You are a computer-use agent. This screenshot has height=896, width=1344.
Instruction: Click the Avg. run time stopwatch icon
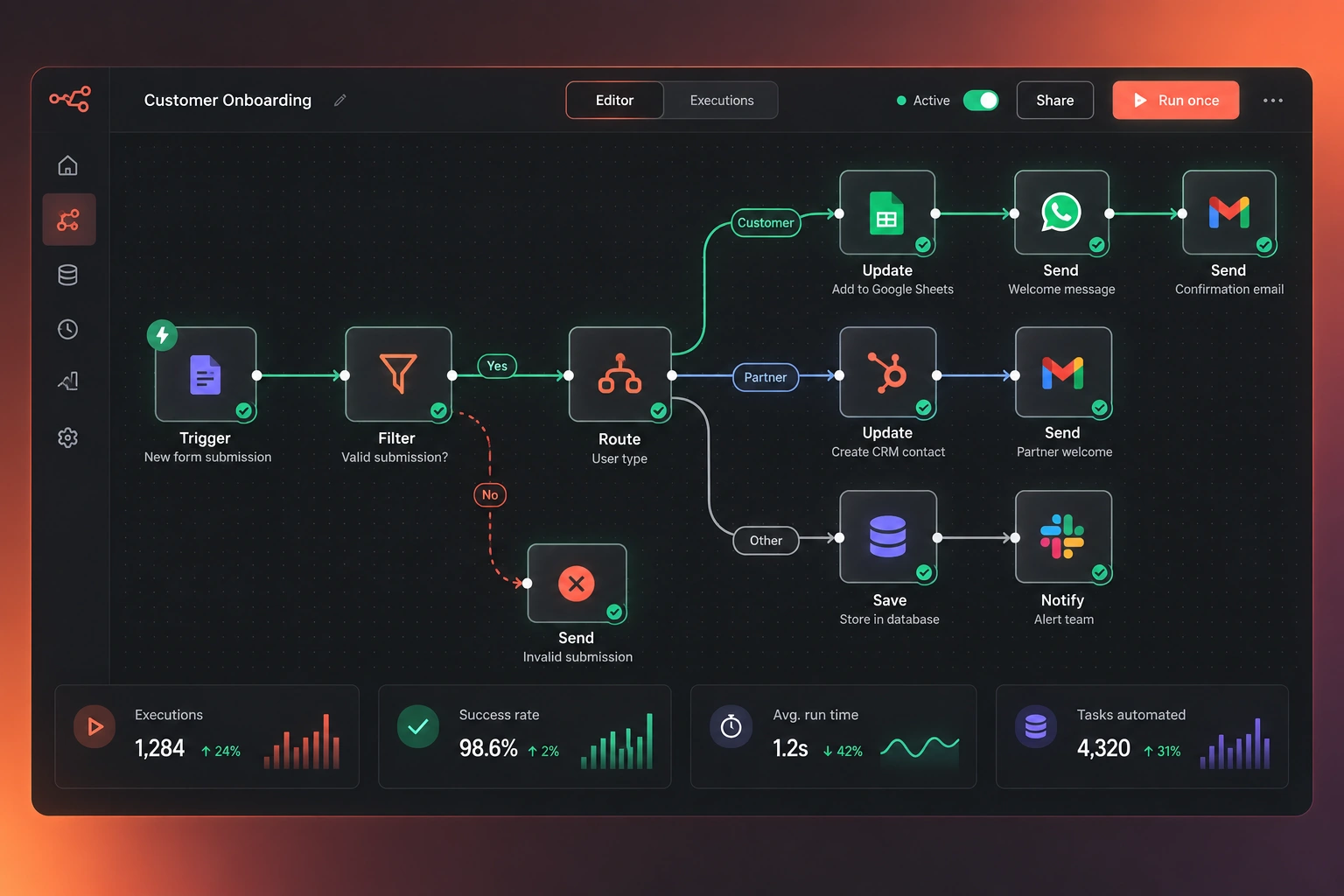731,726
